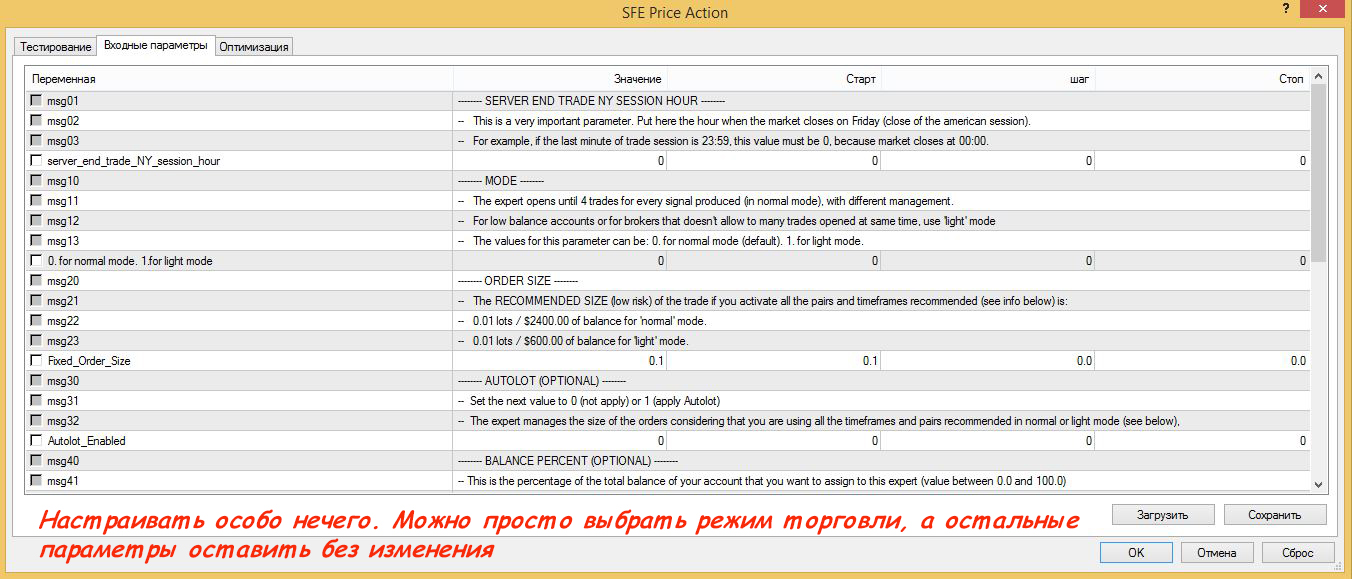Toggle the msg01 checkbox
The image size is (1352, 579).
coord(37,101)
